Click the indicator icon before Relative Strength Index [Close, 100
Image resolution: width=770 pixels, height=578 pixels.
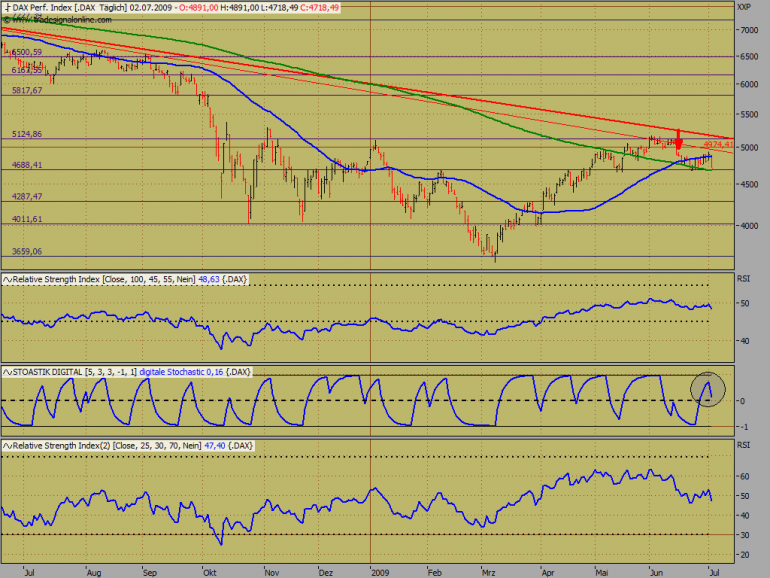tap(7, 279)
